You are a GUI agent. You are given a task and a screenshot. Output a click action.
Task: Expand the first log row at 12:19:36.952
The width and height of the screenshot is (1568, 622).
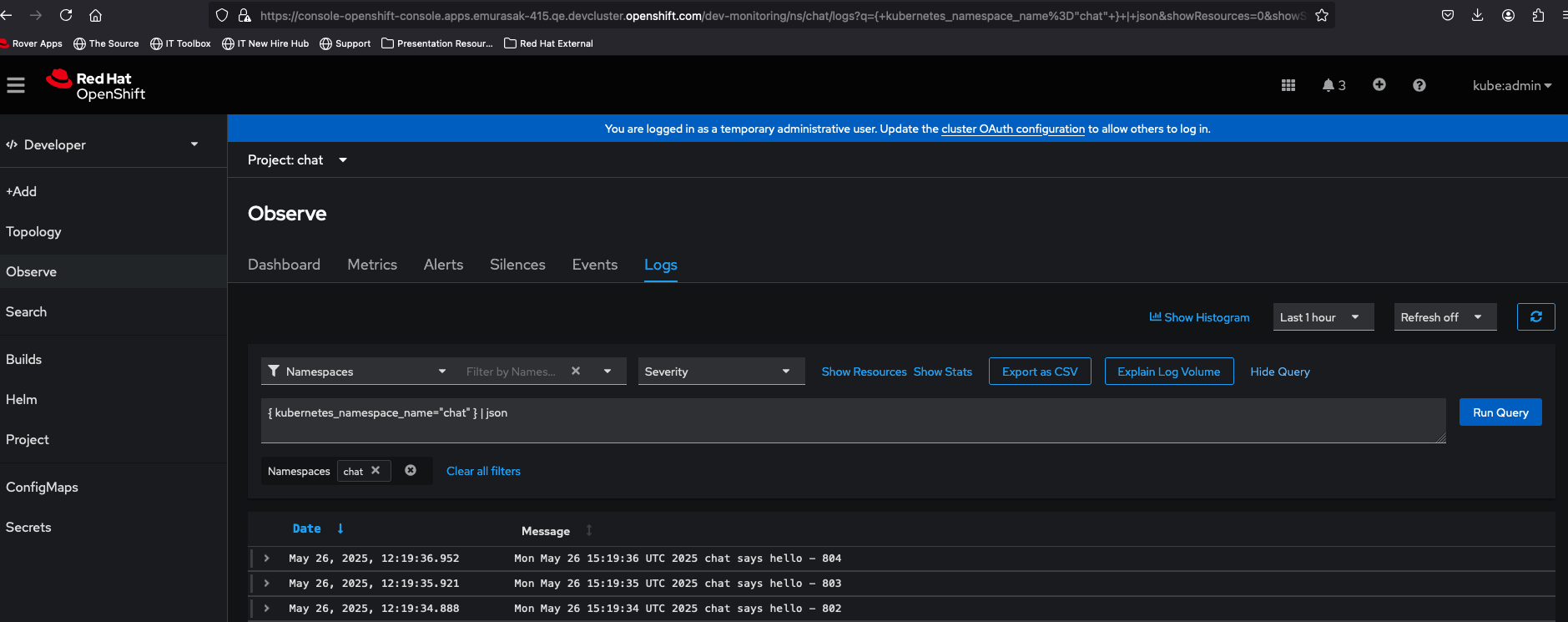(x=267, y=559)
